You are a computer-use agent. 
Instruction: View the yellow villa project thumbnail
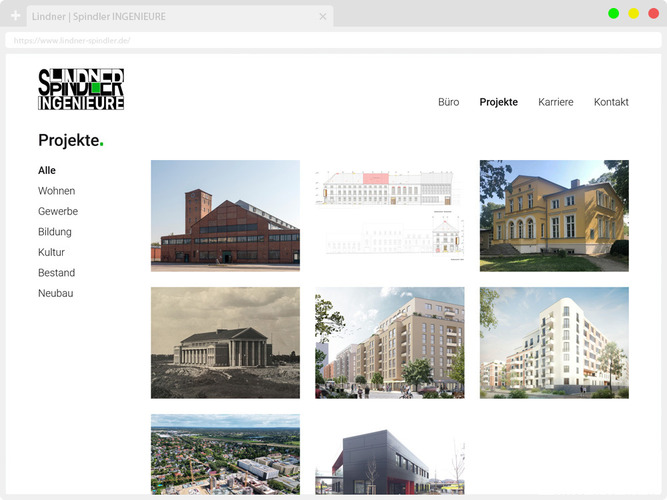(554, 215)
